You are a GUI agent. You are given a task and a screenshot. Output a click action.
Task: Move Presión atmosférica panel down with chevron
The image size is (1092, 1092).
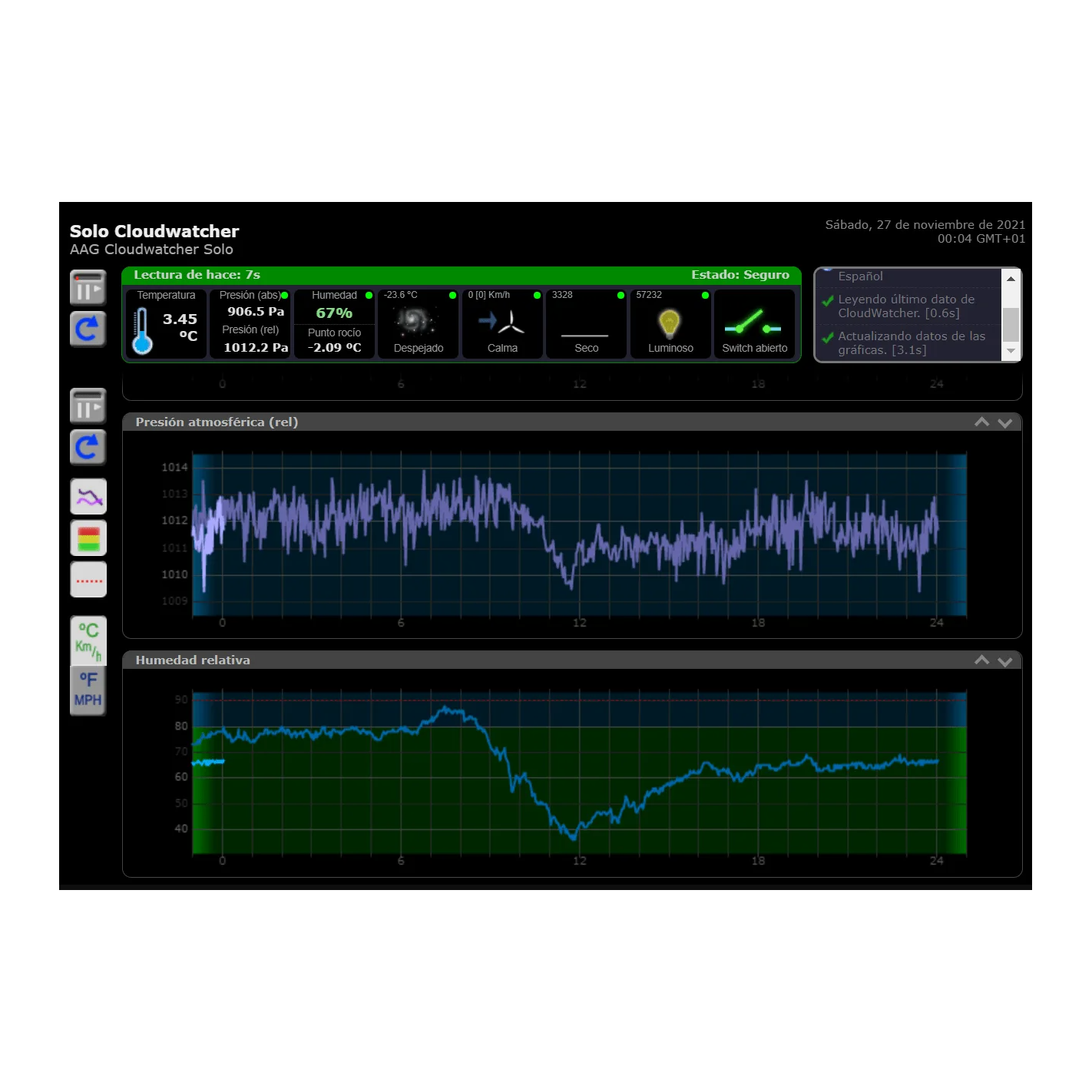pyautogui.click(x=1004, y=423)
